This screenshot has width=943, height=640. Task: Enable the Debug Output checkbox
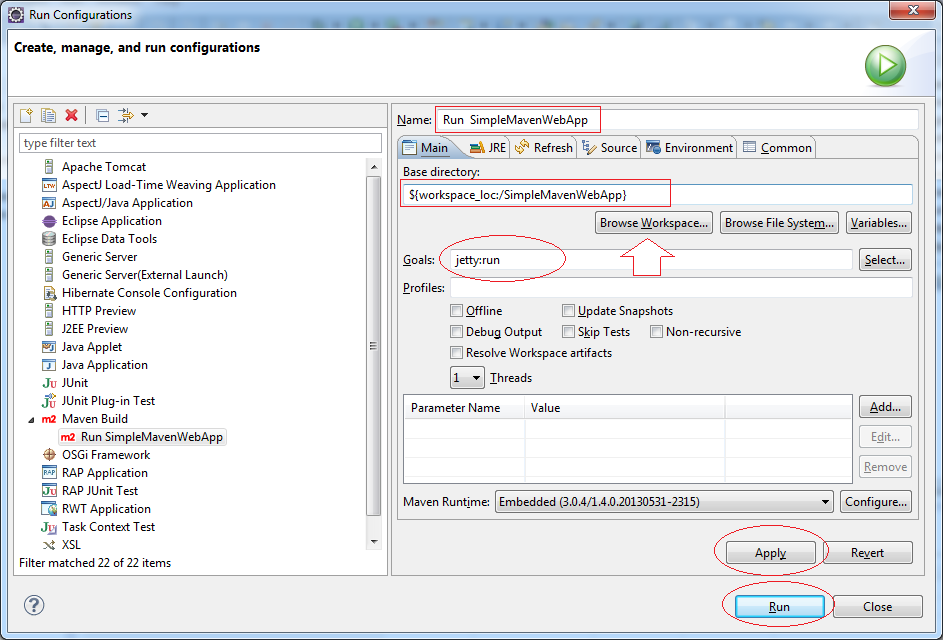pyautogui.click(x=456, y=332)
